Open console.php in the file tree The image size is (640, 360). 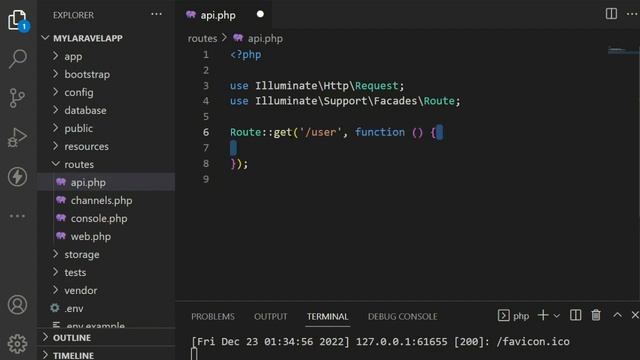[99, 218]
